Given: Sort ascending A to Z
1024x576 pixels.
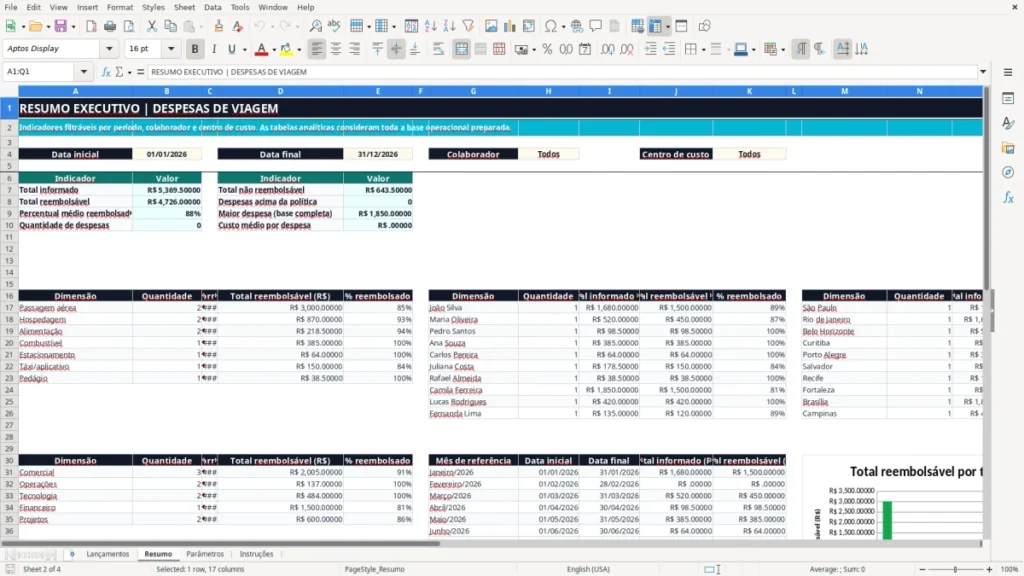Looking at the screenshot, I should pos(430,26).
